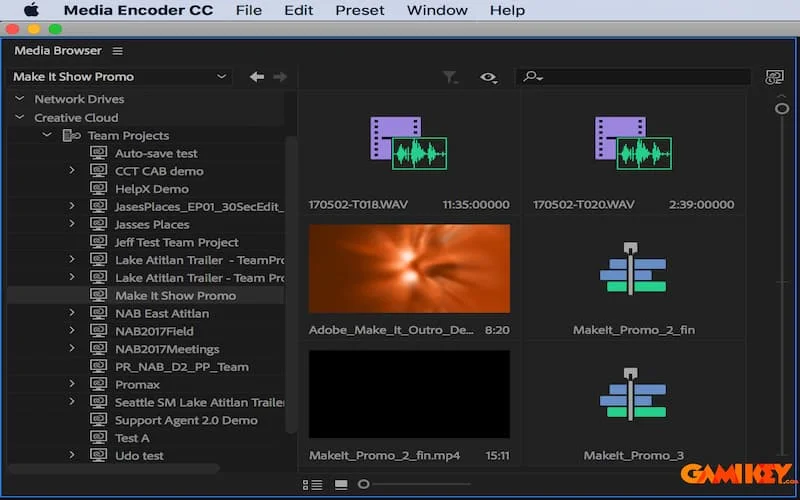Expand the NAB East Atitlan project

tap(72, 313)
